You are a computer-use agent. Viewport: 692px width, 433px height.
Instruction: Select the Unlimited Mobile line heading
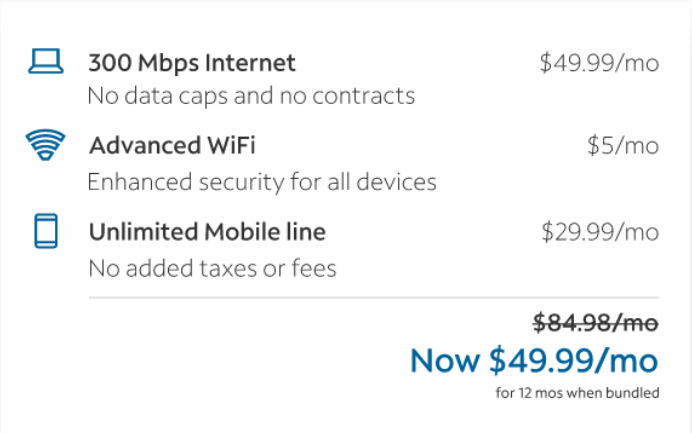207,232
